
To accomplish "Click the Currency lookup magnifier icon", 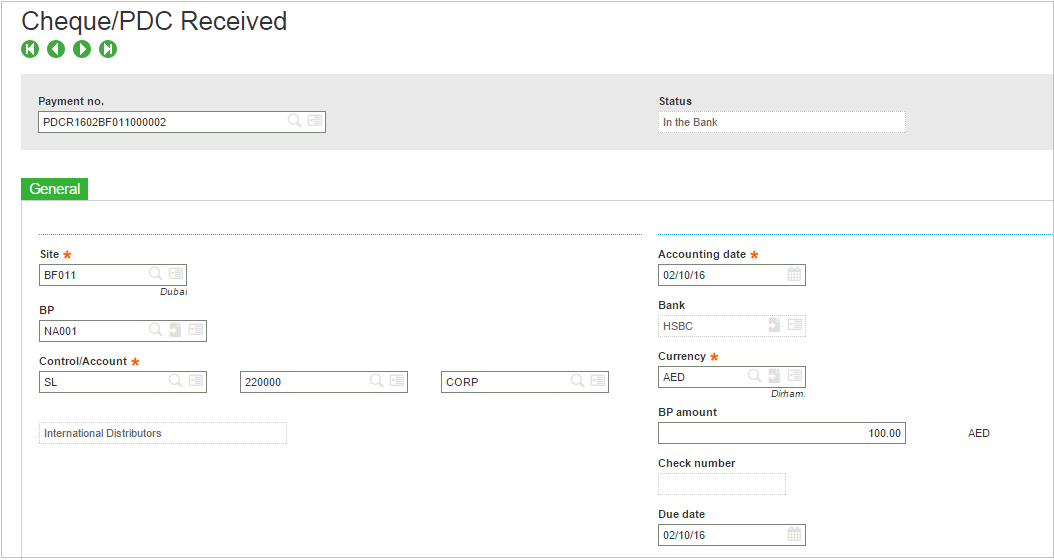I will (x=755, y=376).
